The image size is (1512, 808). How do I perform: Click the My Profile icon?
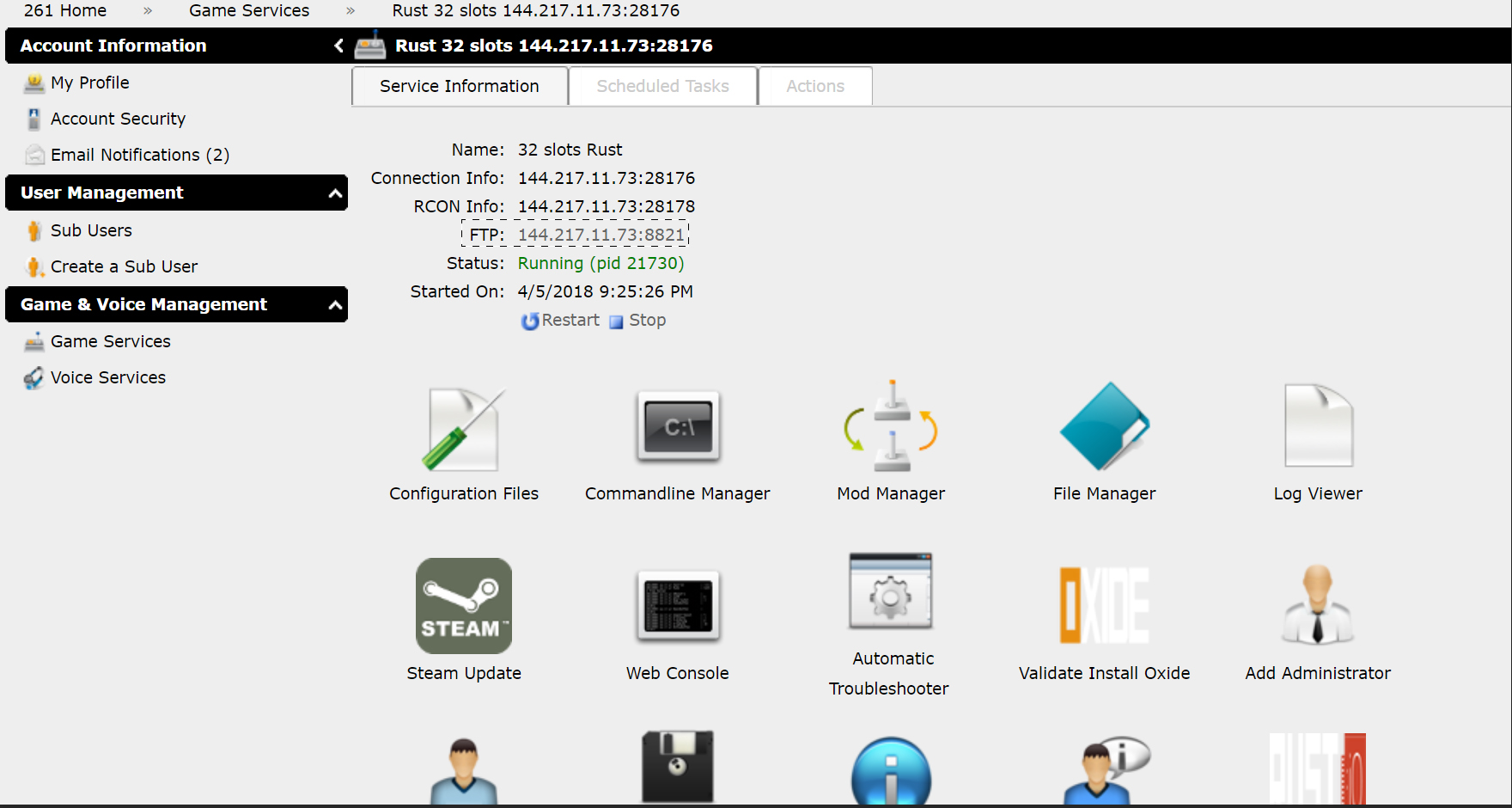pos(34,83)
